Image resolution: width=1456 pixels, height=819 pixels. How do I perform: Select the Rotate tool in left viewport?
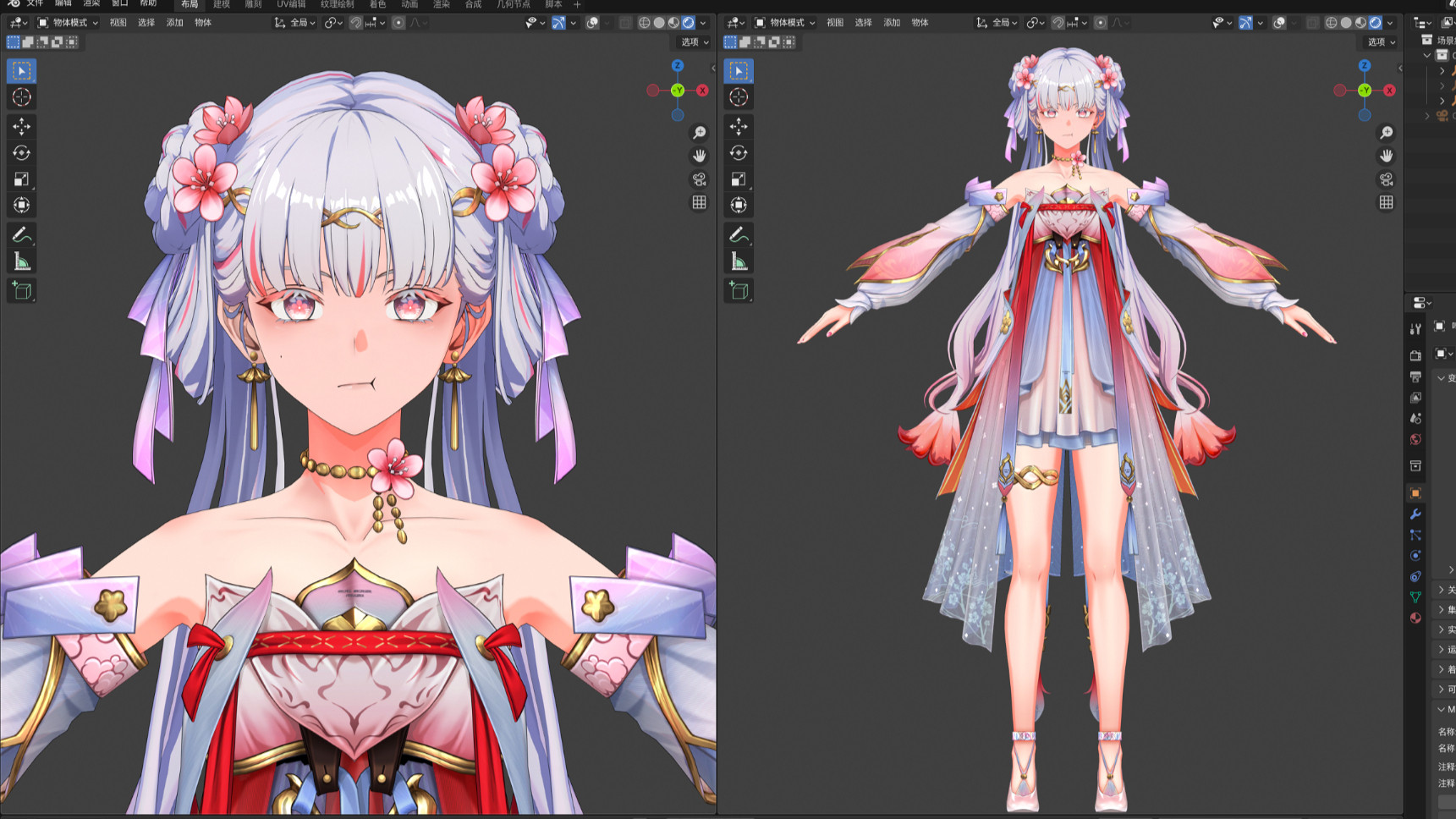tap(21, 153)
